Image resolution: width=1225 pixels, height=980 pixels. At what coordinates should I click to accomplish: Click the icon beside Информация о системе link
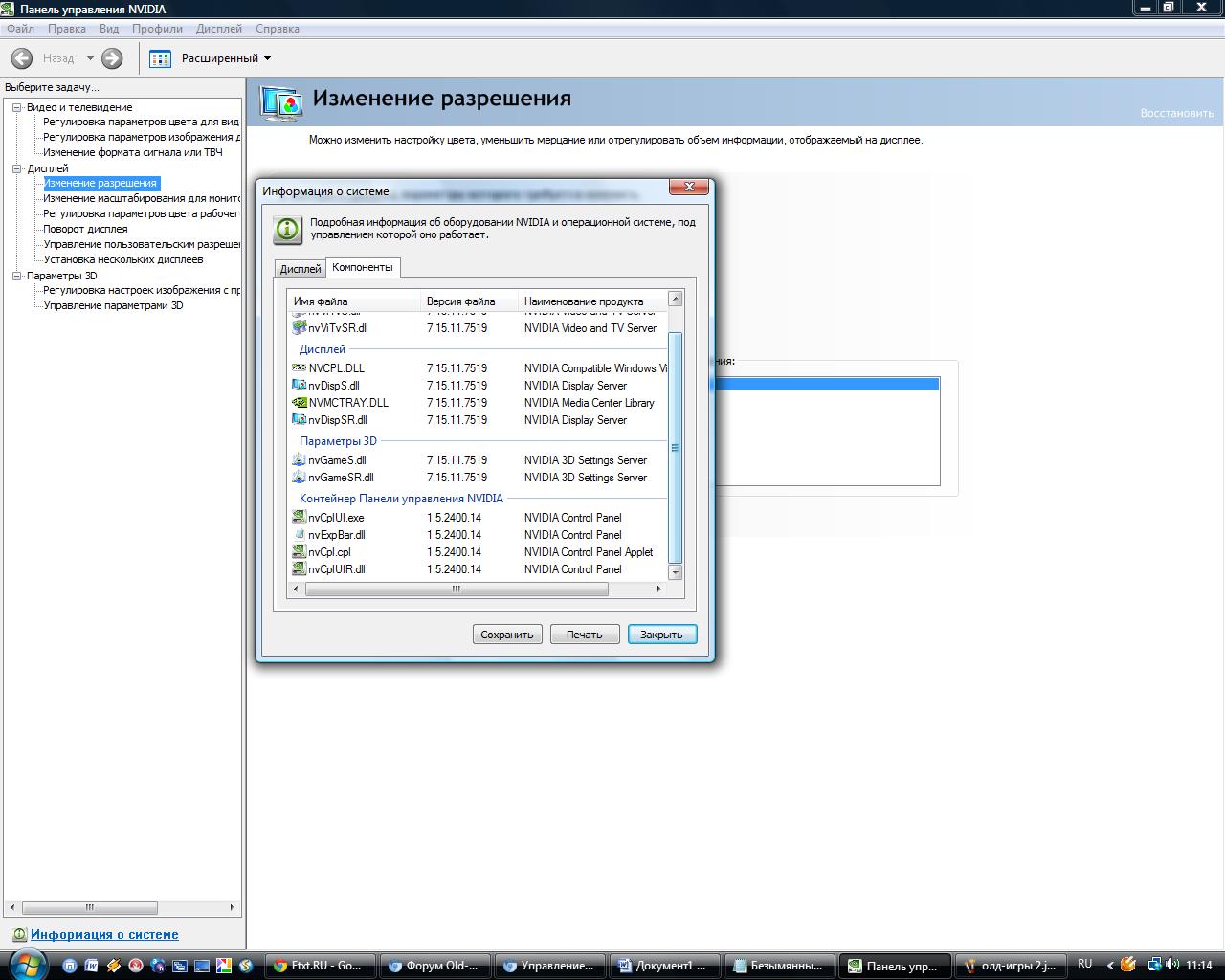(x=18, y=935)
